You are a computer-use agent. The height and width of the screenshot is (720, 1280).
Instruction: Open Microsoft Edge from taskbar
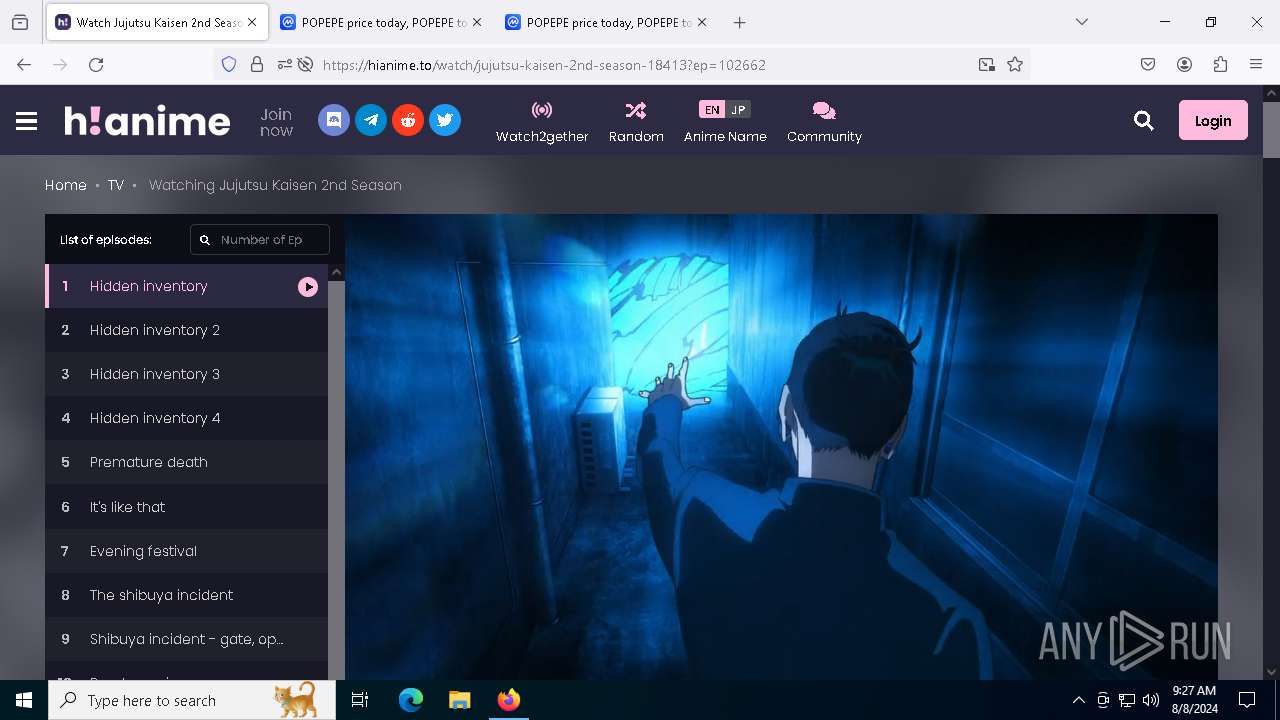(411, 700)
